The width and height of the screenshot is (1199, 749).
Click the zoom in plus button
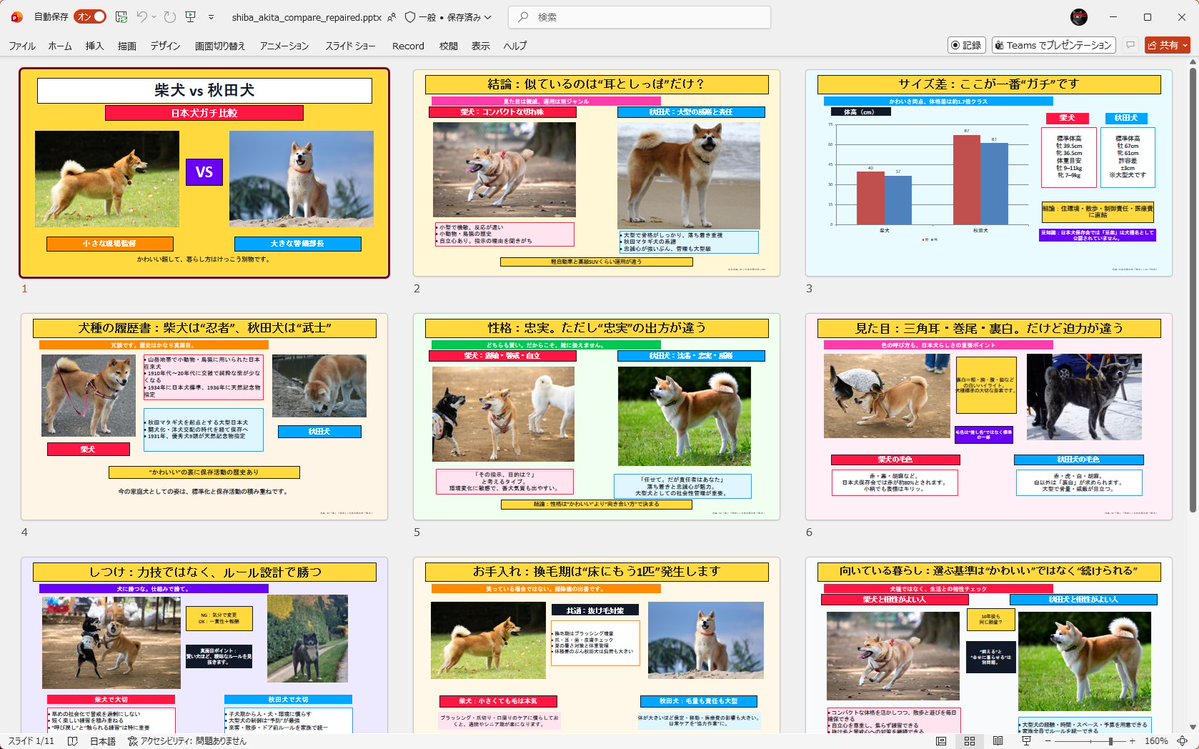[1132, 741]
